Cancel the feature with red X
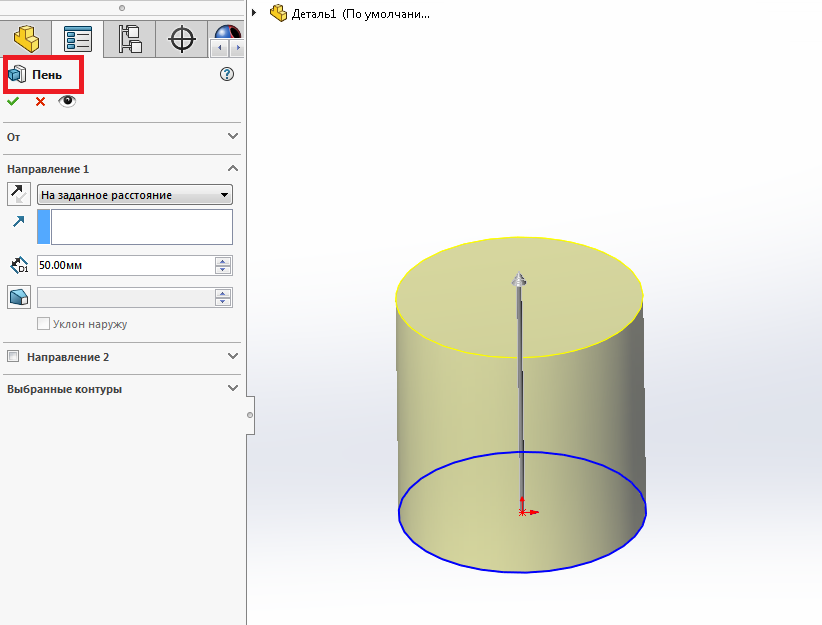822x625 pixels. click(x=40, y=102)
